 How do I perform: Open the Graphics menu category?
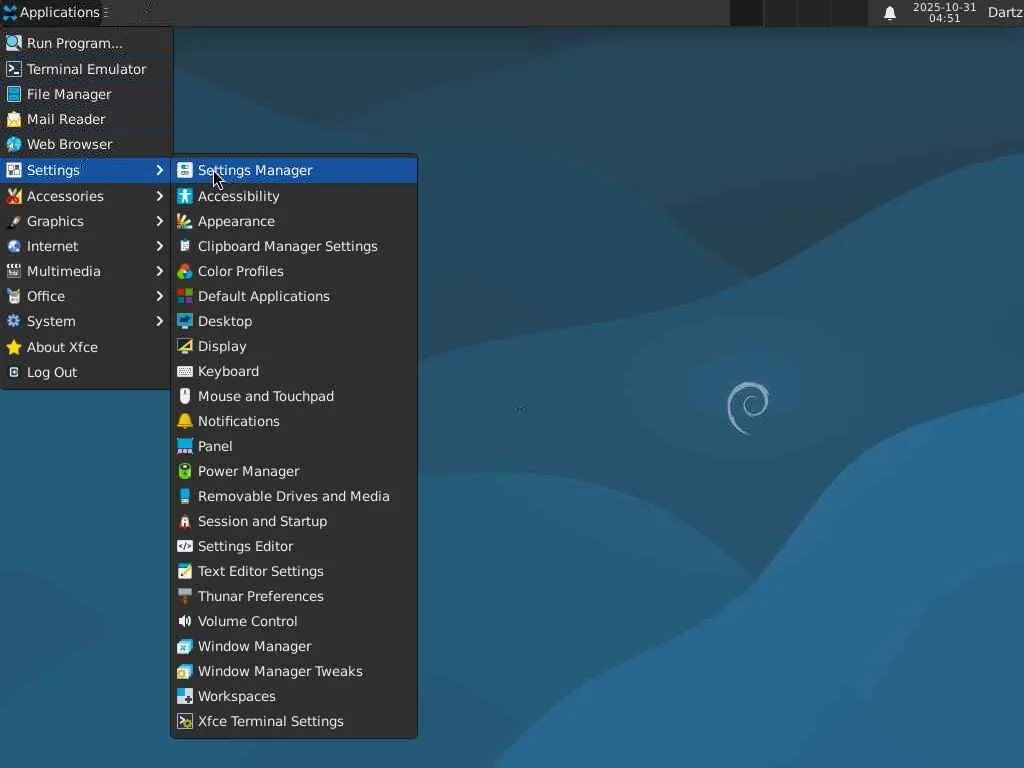coord(86,221)
